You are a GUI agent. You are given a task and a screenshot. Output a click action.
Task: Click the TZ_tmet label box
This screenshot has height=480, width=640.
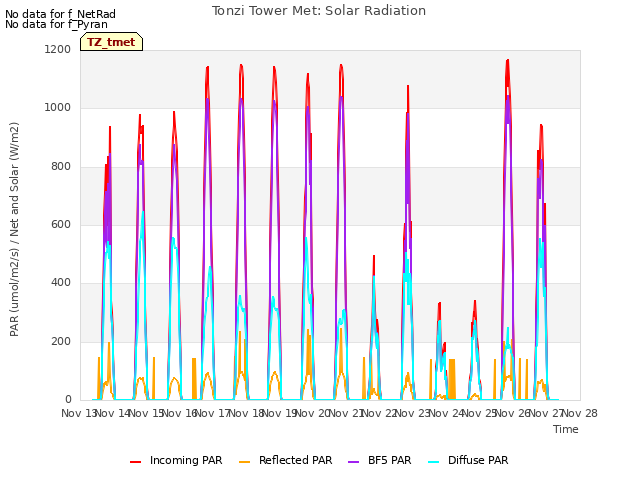pos(111,42)
